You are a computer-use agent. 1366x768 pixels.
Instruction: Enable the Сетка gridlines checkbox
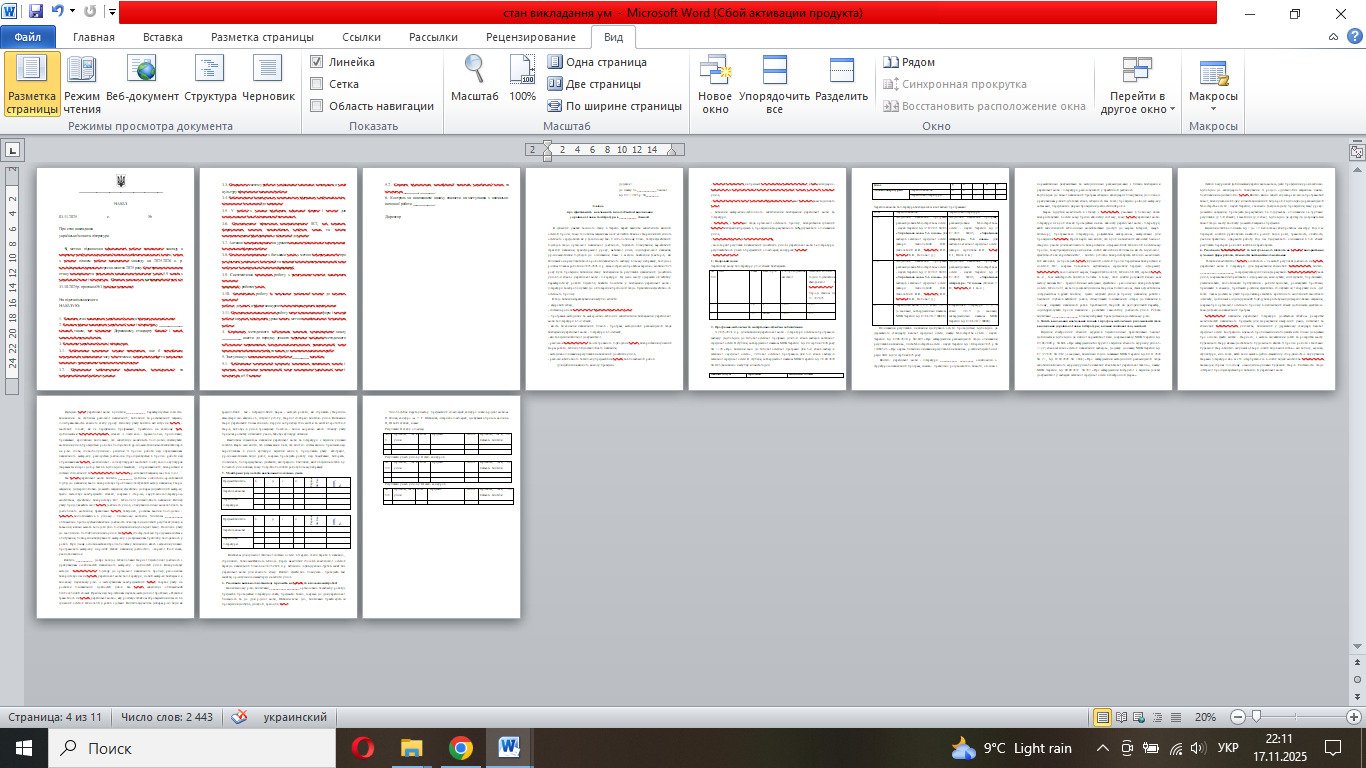click(317, 84)
